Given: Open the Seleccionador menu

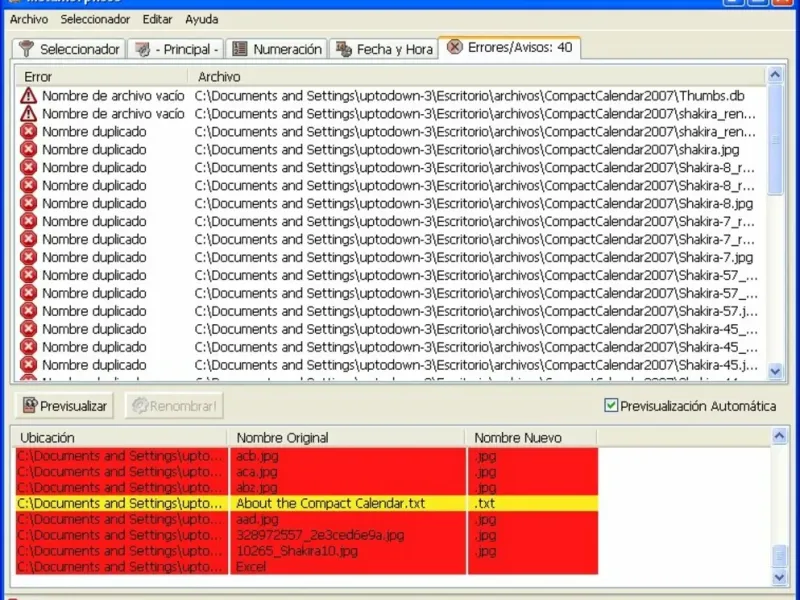Looking at the screenshot, I should tap(95, 19).
